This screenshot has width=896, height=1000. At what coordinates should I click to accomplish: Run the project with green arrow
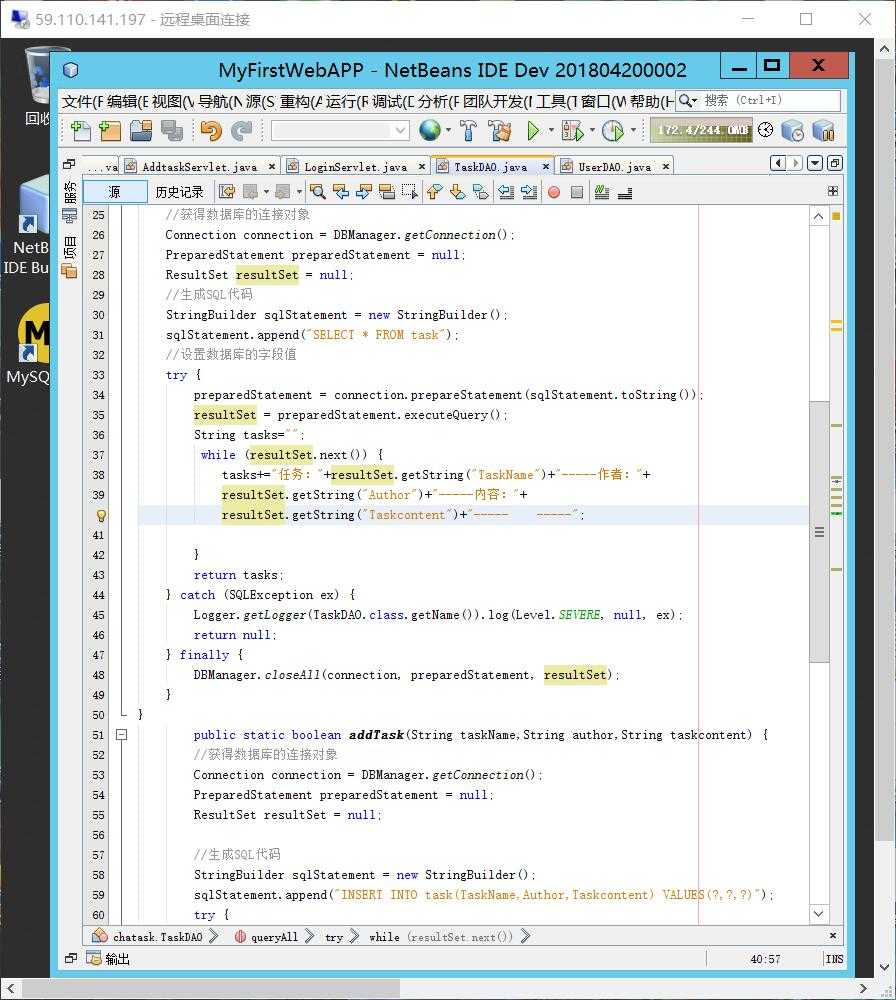533,131
